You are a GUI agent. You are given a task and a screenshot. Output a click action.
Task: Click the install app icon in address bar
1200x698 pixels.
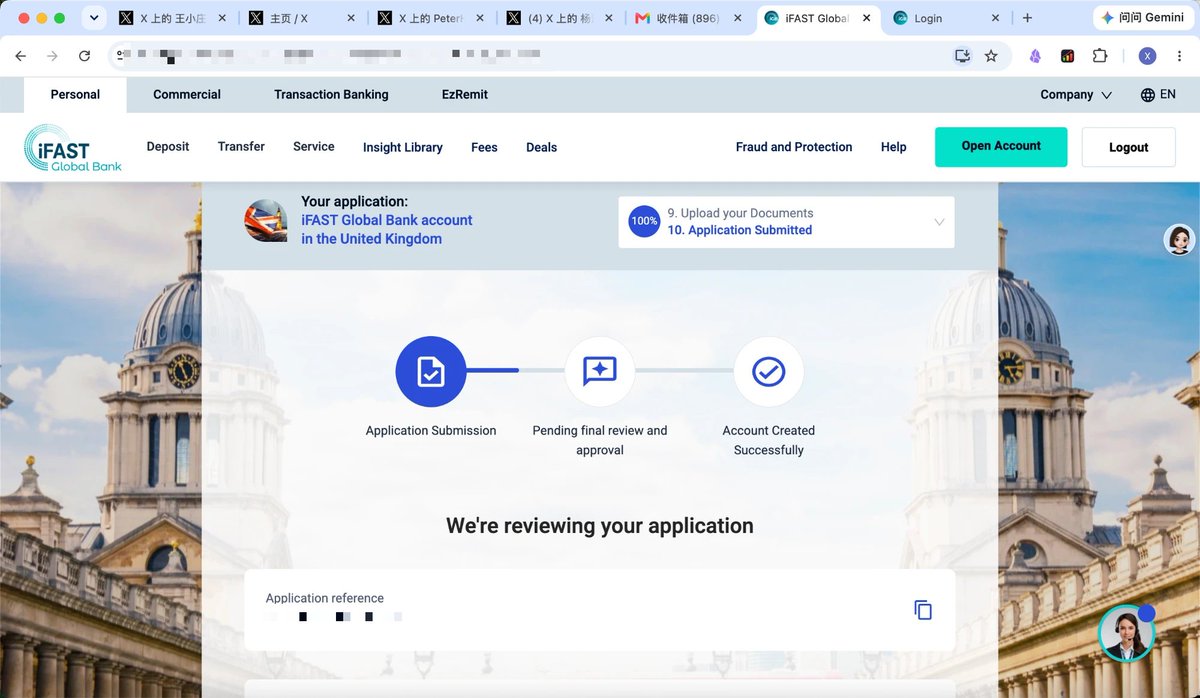pyautogui.click(x=962, y=56)
